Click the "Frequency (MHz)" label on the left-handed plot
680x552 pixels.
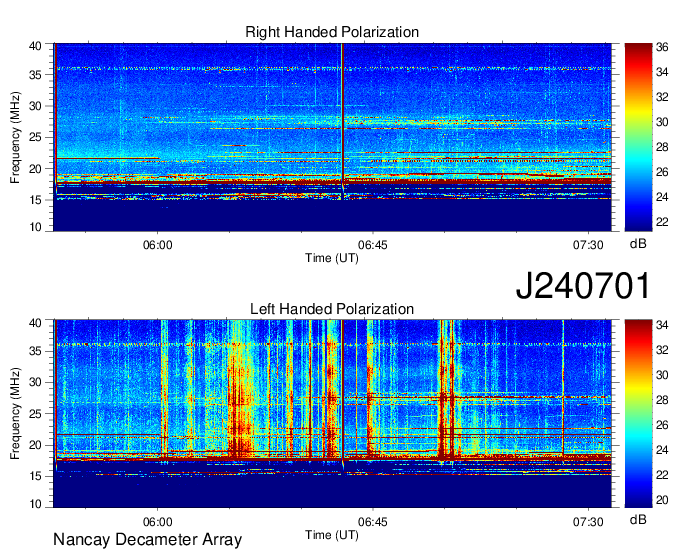click(x=15, y=414)
